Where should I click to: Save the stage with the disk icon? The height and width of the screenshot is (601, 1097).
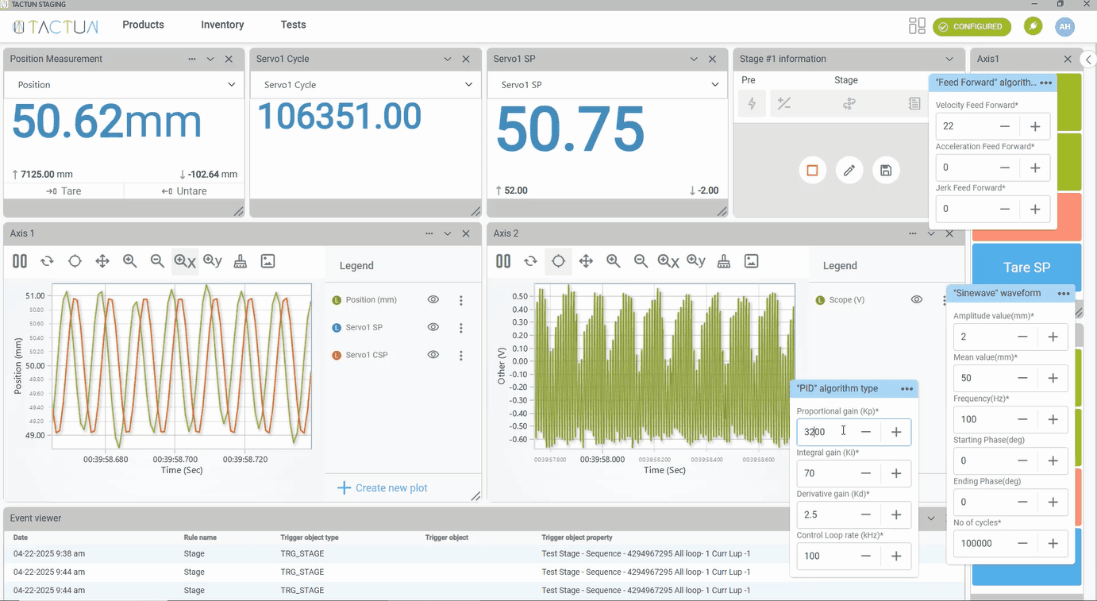(885, 170)
